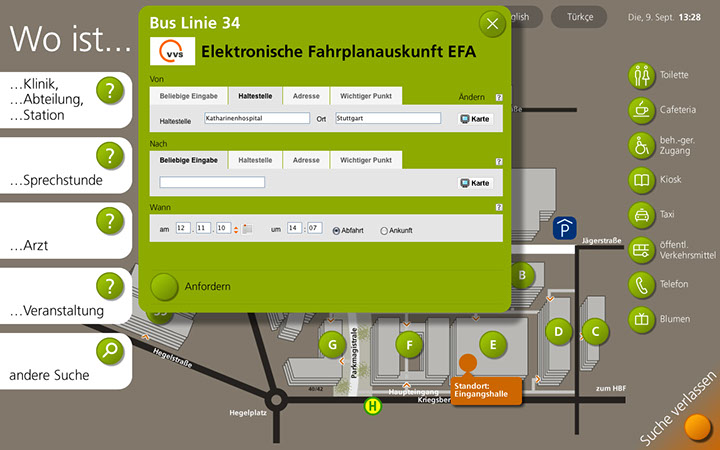Viewport: 720px width, 450px height.
Task: Tap the wheelchair accessible entrance icon
Action: point(641,145)
